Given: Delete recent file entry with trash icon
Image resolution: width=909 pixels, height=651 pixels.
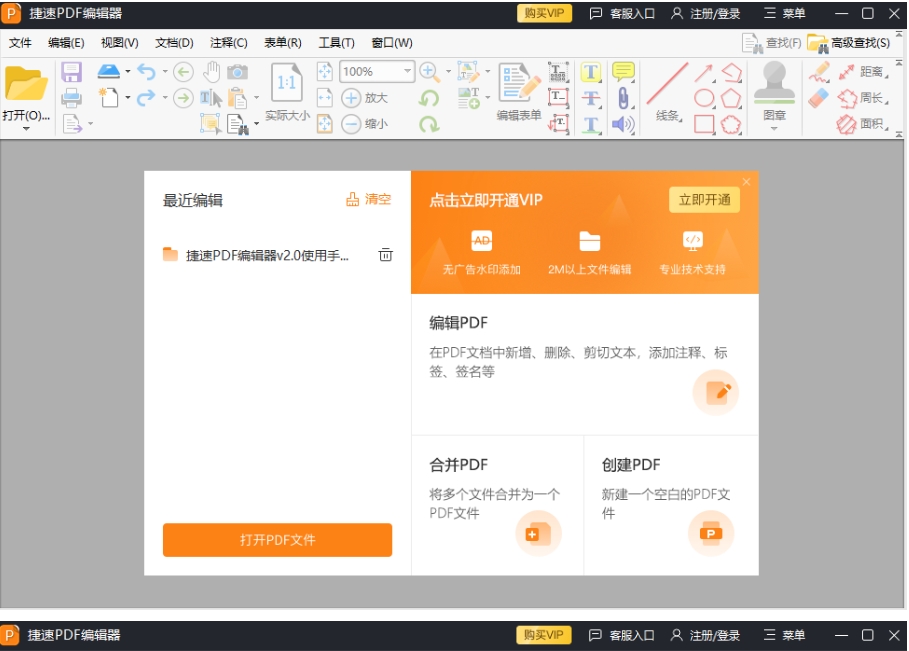Looking at the screenshot, I should pyautogui.click(x=386, y=254).
